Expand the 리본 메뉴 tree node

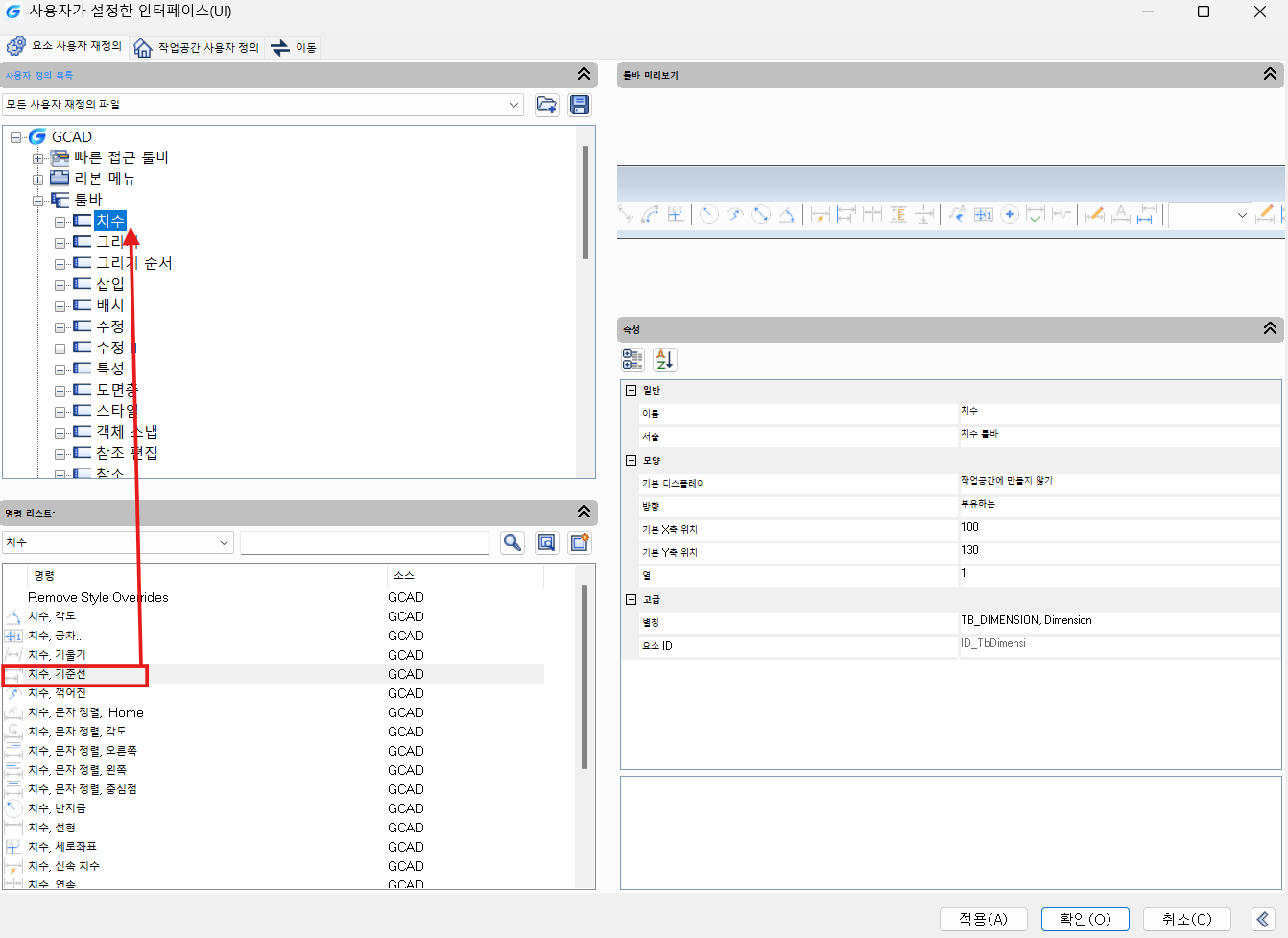(x=38, y=180)
